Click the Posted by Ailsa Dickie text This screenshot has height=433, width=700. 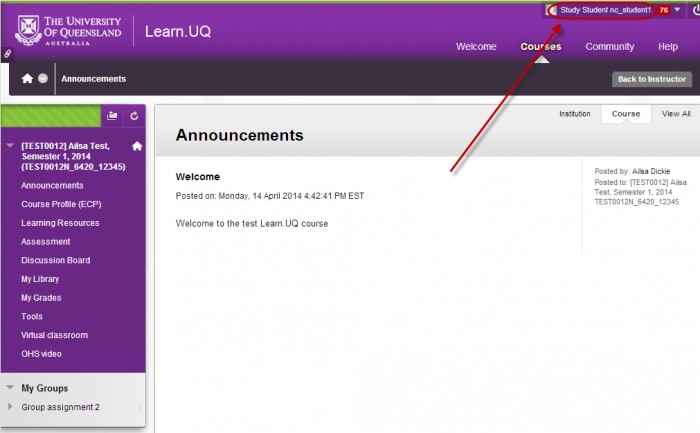tap(632, 171)
